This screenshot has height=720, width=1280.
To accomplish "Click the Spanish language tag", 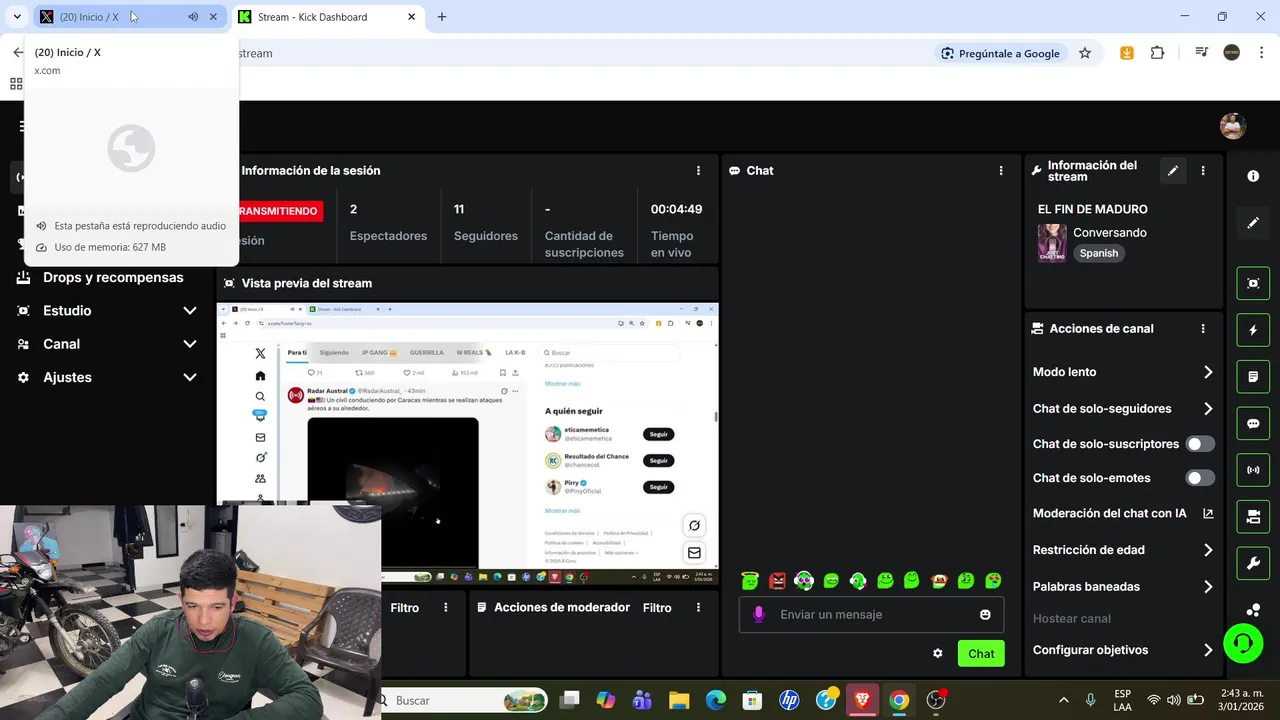I will point(1098,253).
